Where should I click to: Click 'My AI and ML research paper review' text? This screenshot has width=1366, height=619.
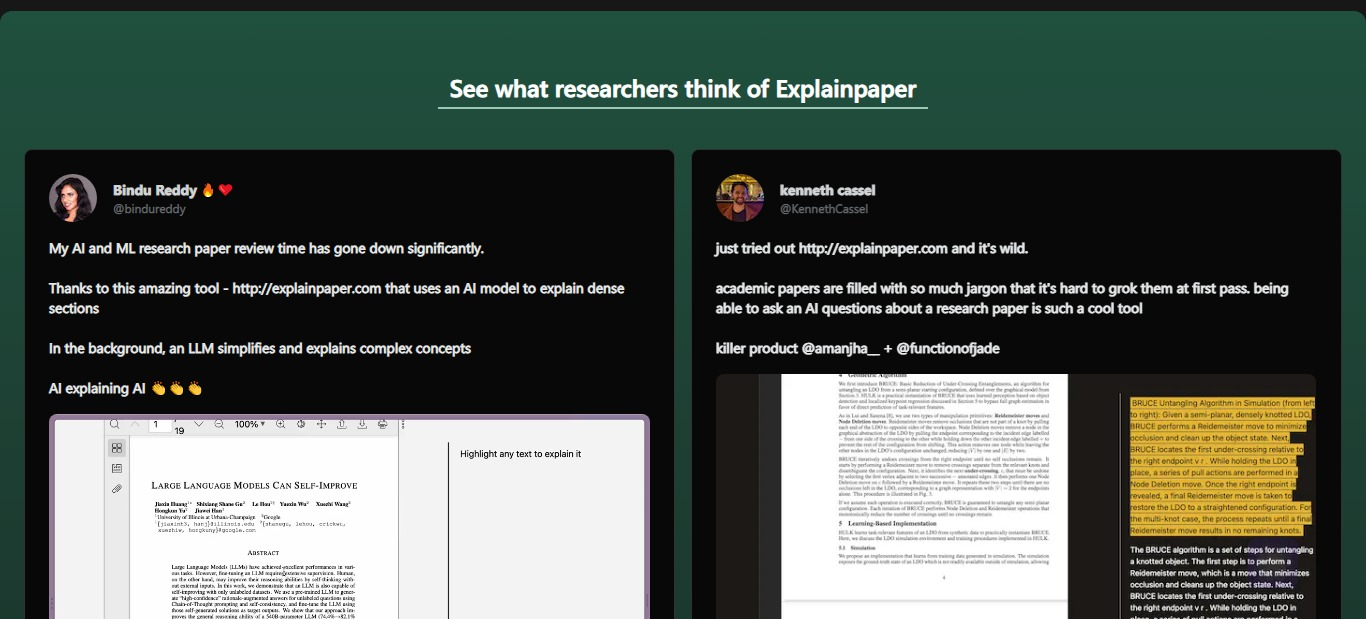(x=266, y=248)
